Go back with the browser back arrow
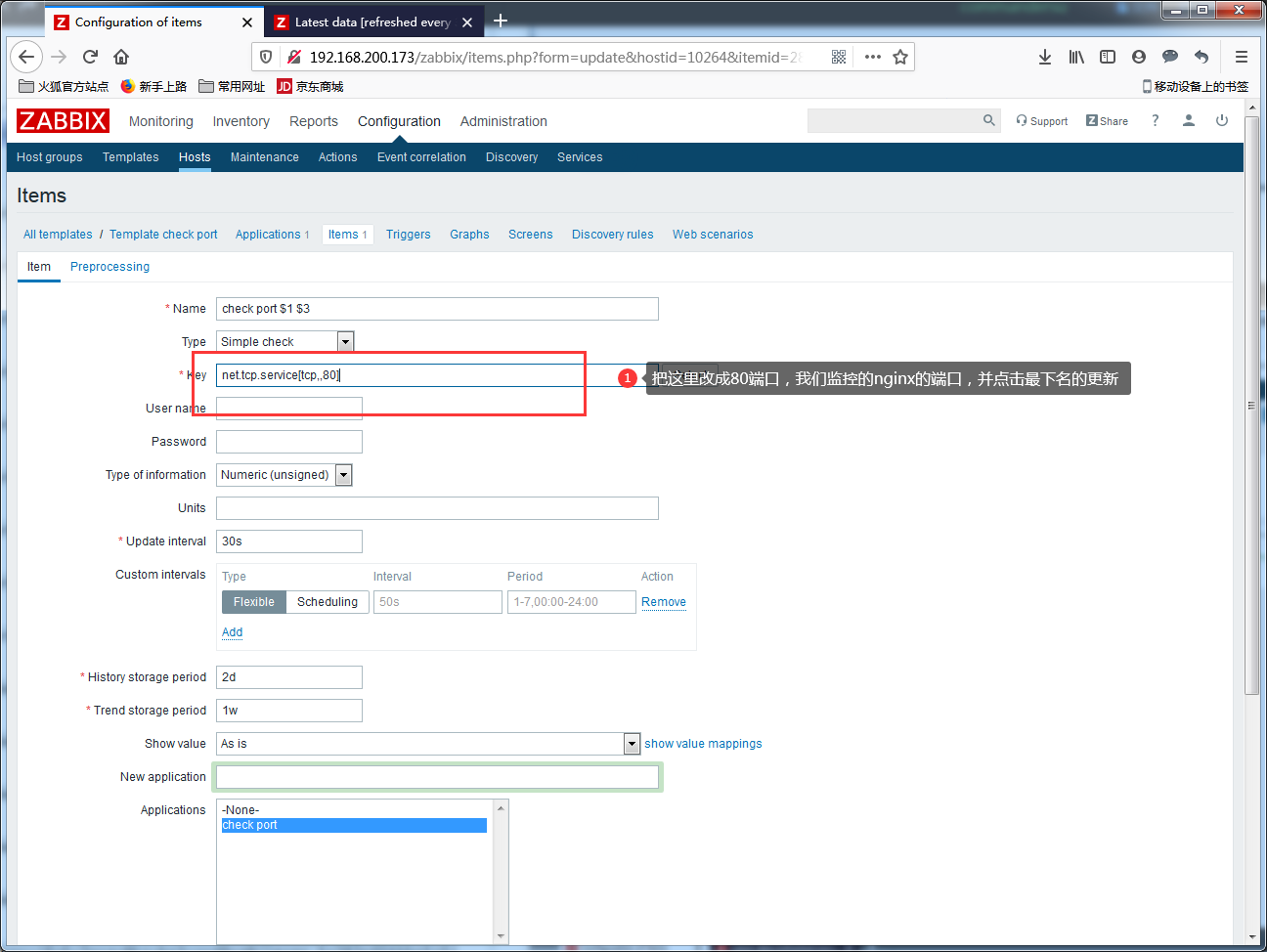 pos(26,57)
